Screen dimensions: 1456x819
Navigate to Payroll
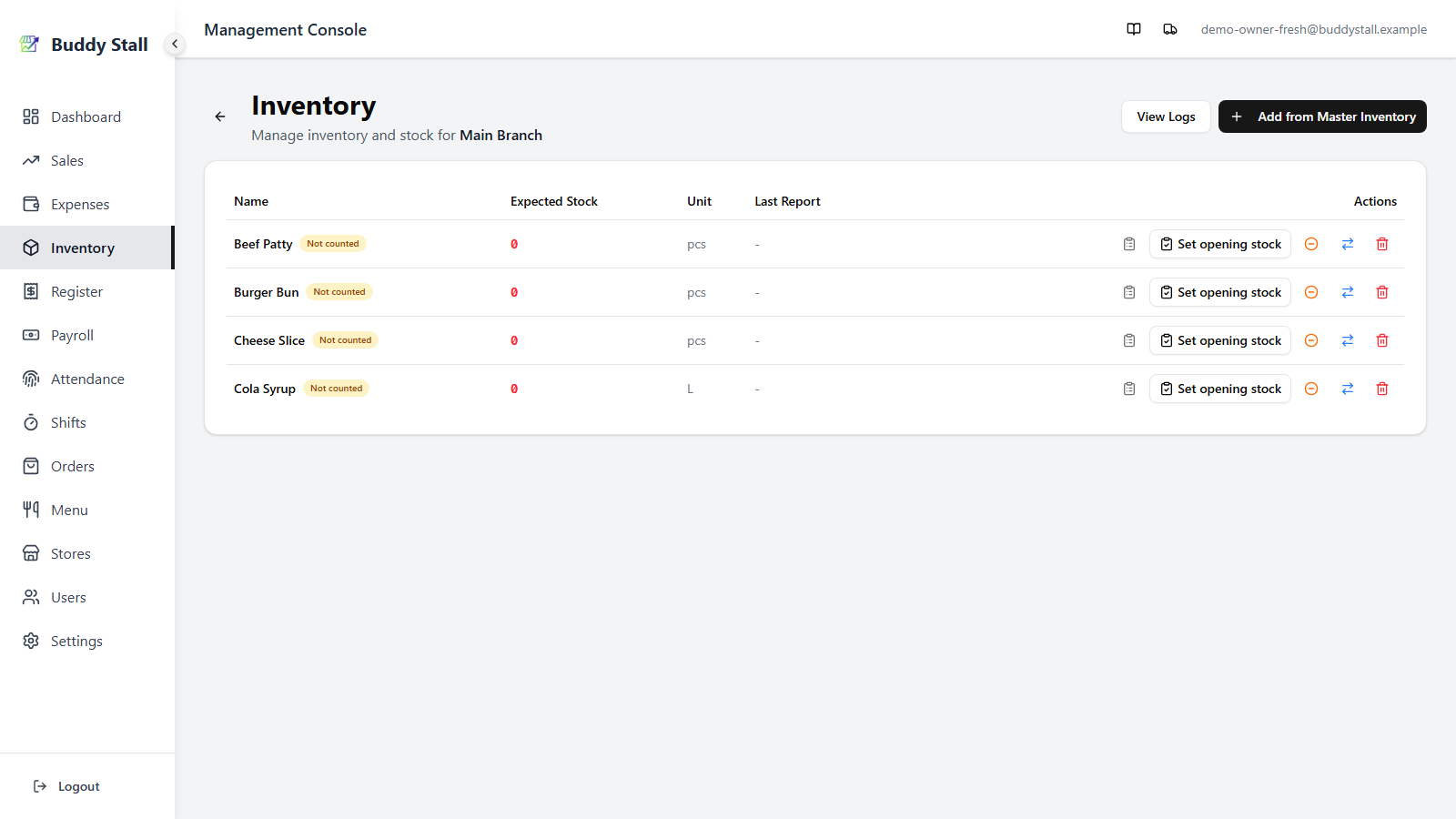pyautogui.click(x=86, y=335)
